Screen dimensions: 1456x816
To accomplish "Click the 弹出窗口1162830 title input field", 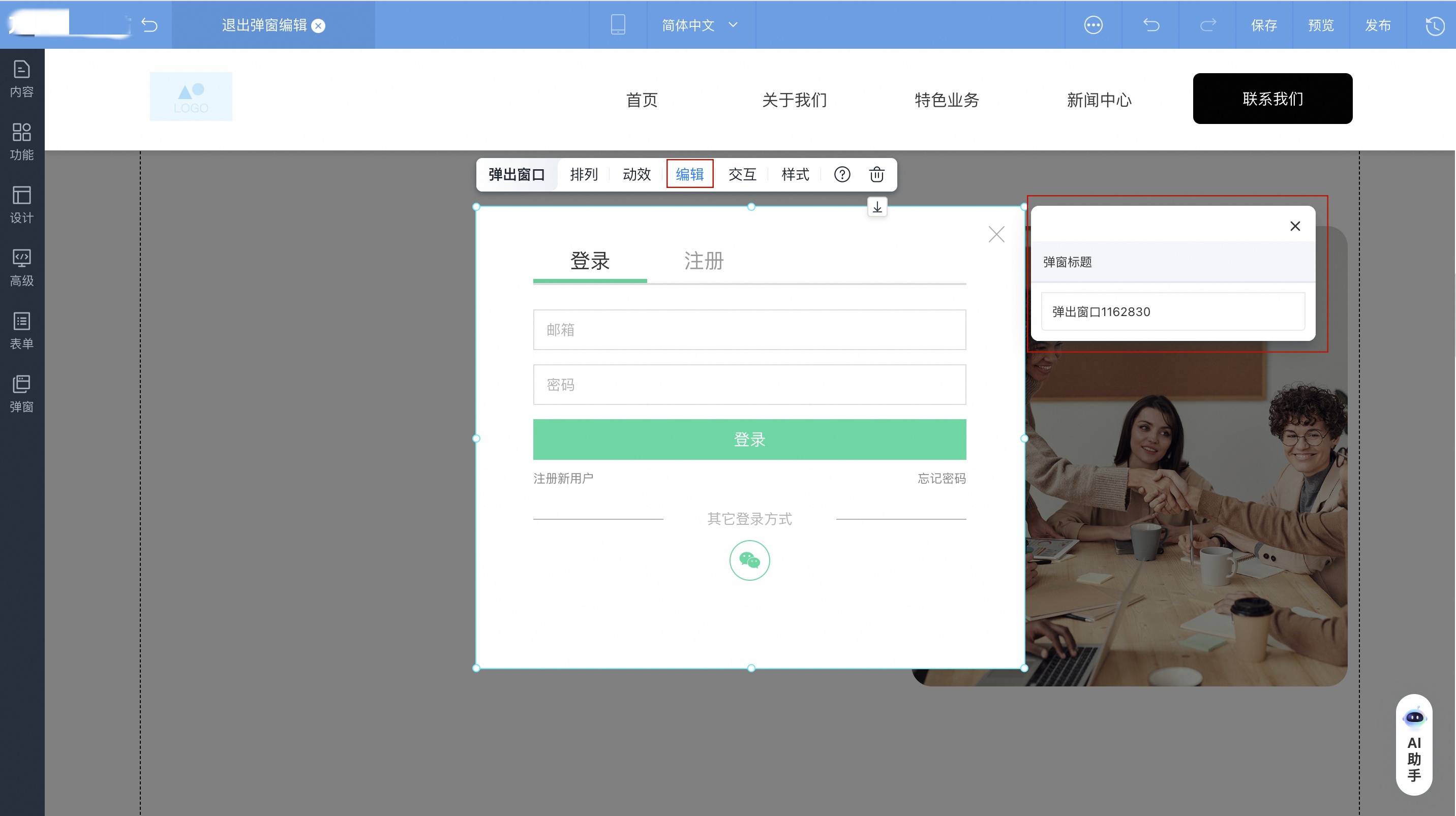I will click(x=1172, y=311).
